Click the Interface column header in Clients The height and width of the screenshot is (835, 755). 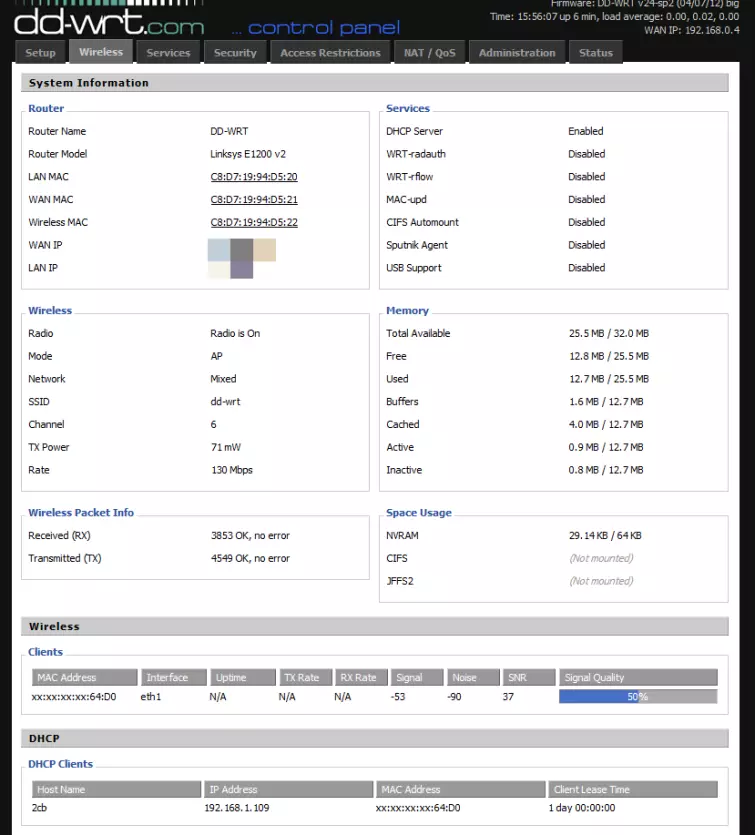coord(173,677)
